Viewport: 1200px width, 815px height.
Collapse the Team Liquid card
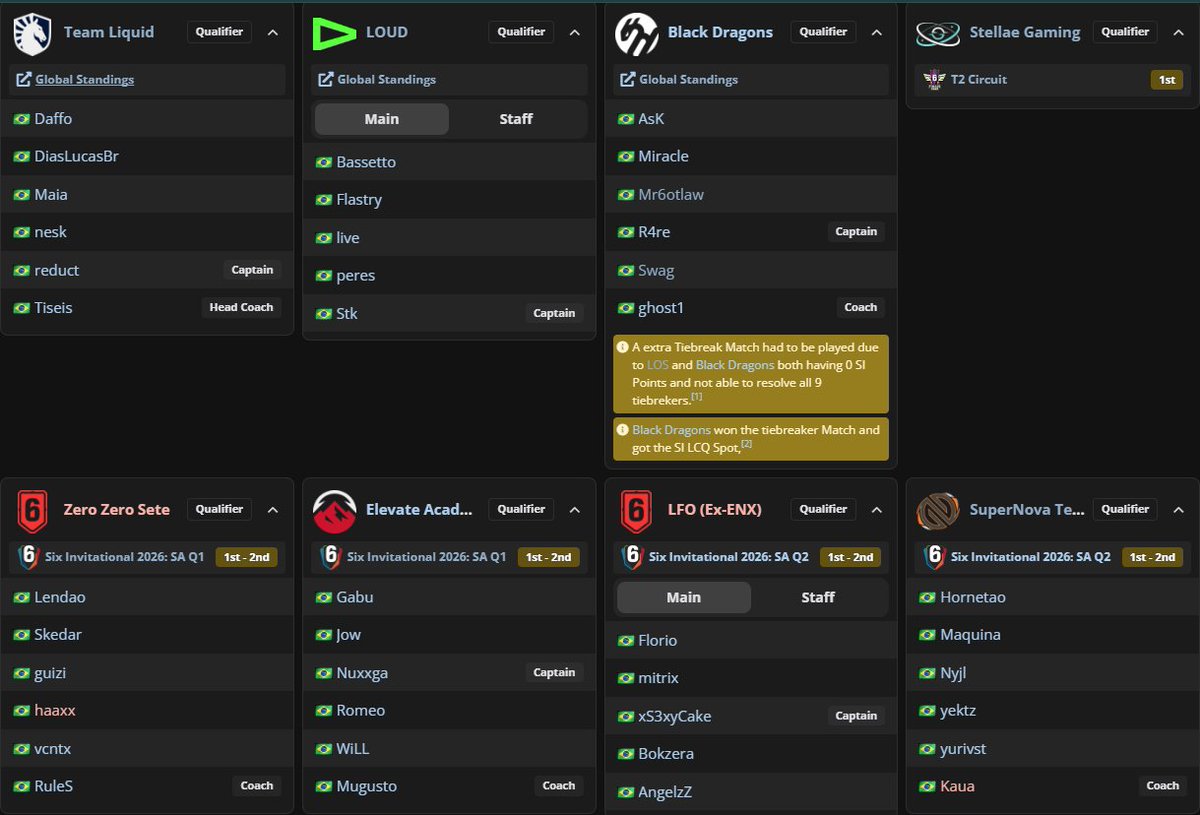(273, 32)
